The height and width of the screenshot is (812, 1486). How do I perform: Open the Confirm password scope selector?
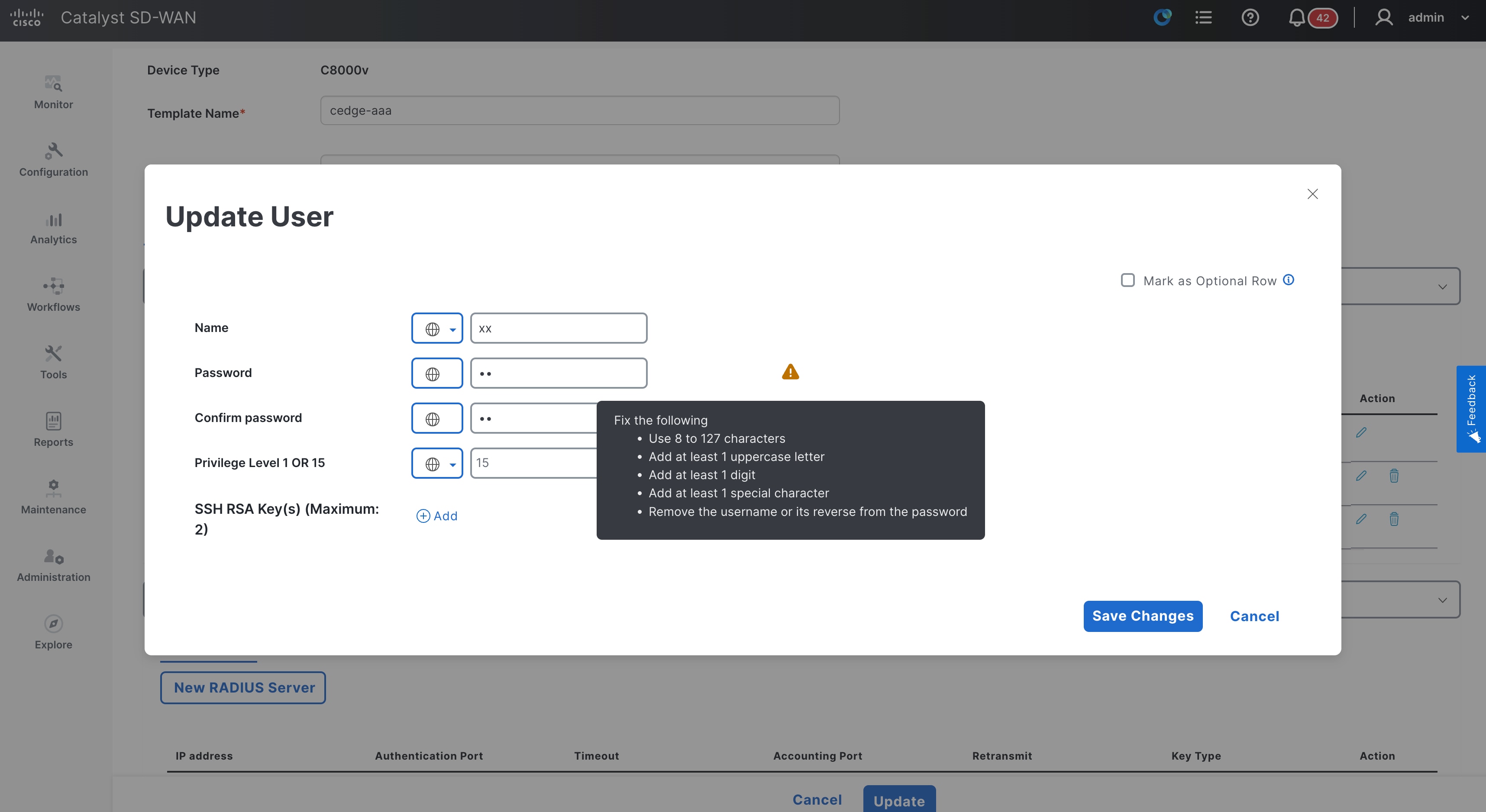pos(437,418)
